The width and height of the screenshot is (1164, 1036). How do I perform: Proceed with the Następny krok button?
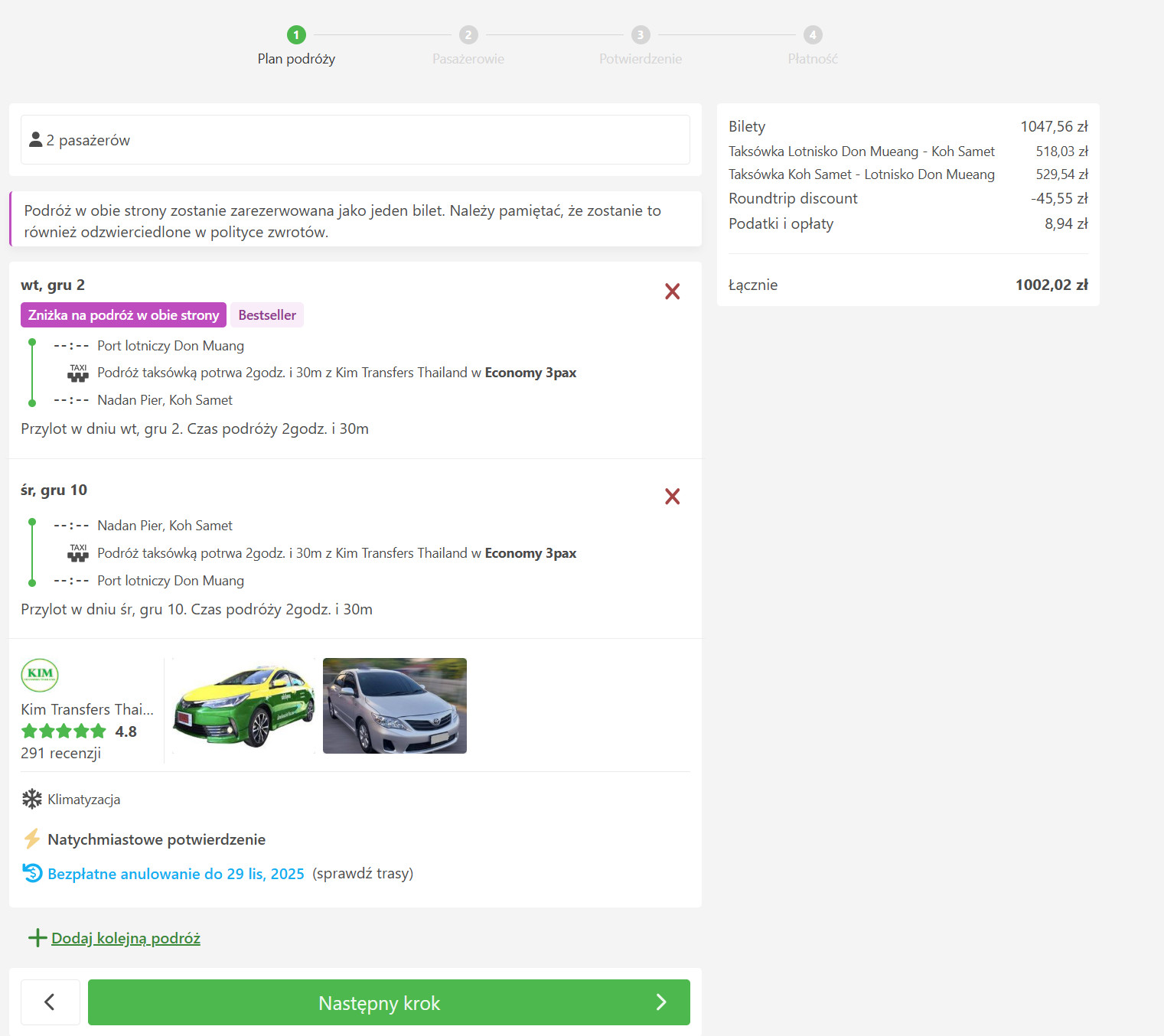[x=389, y=1002]
